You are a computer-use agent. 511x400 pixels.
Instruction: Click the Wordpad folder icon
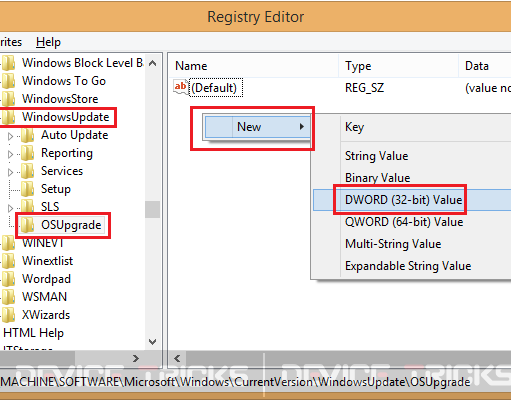tap(8, 279)
